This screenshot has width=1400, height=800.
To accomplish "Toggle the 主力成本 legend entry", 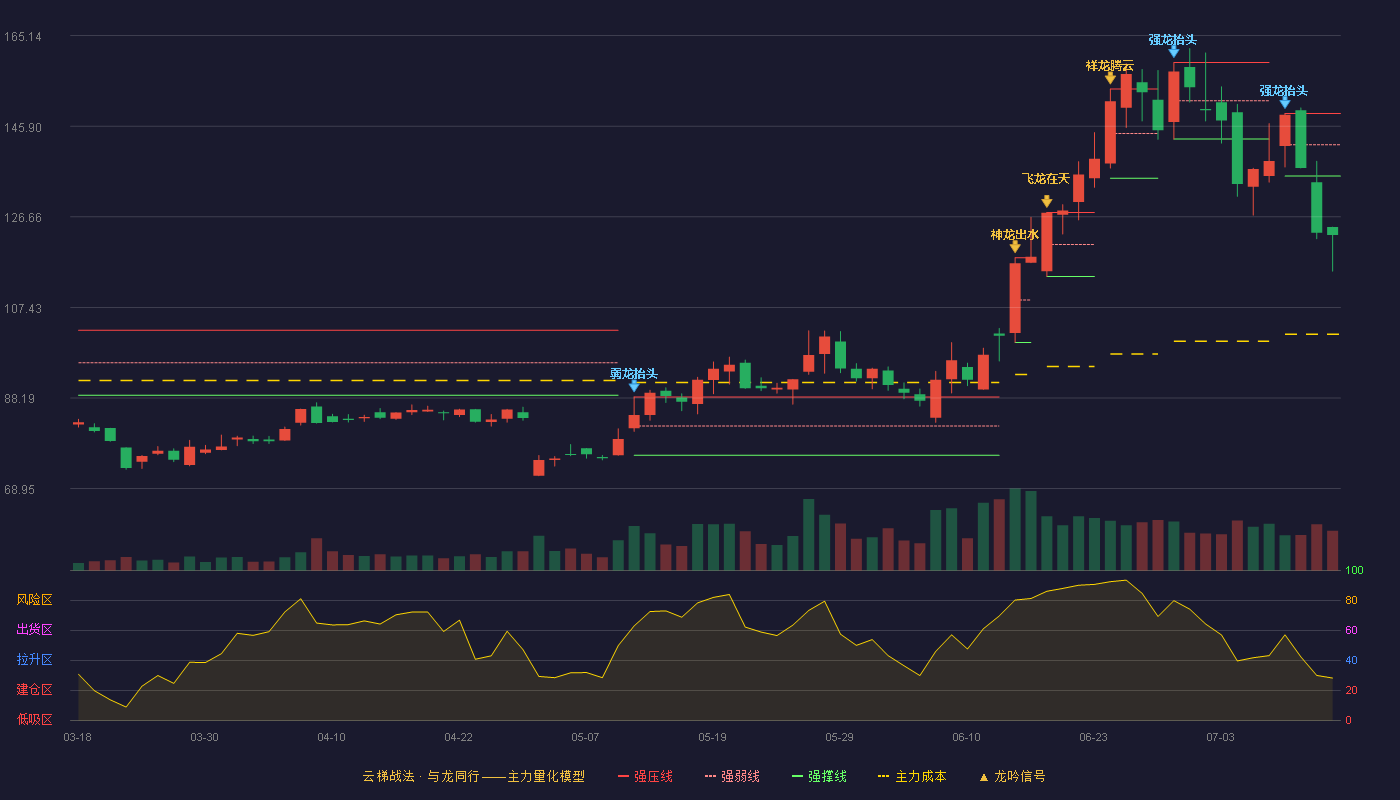I will pyautogui.click(x=912, y=776).
